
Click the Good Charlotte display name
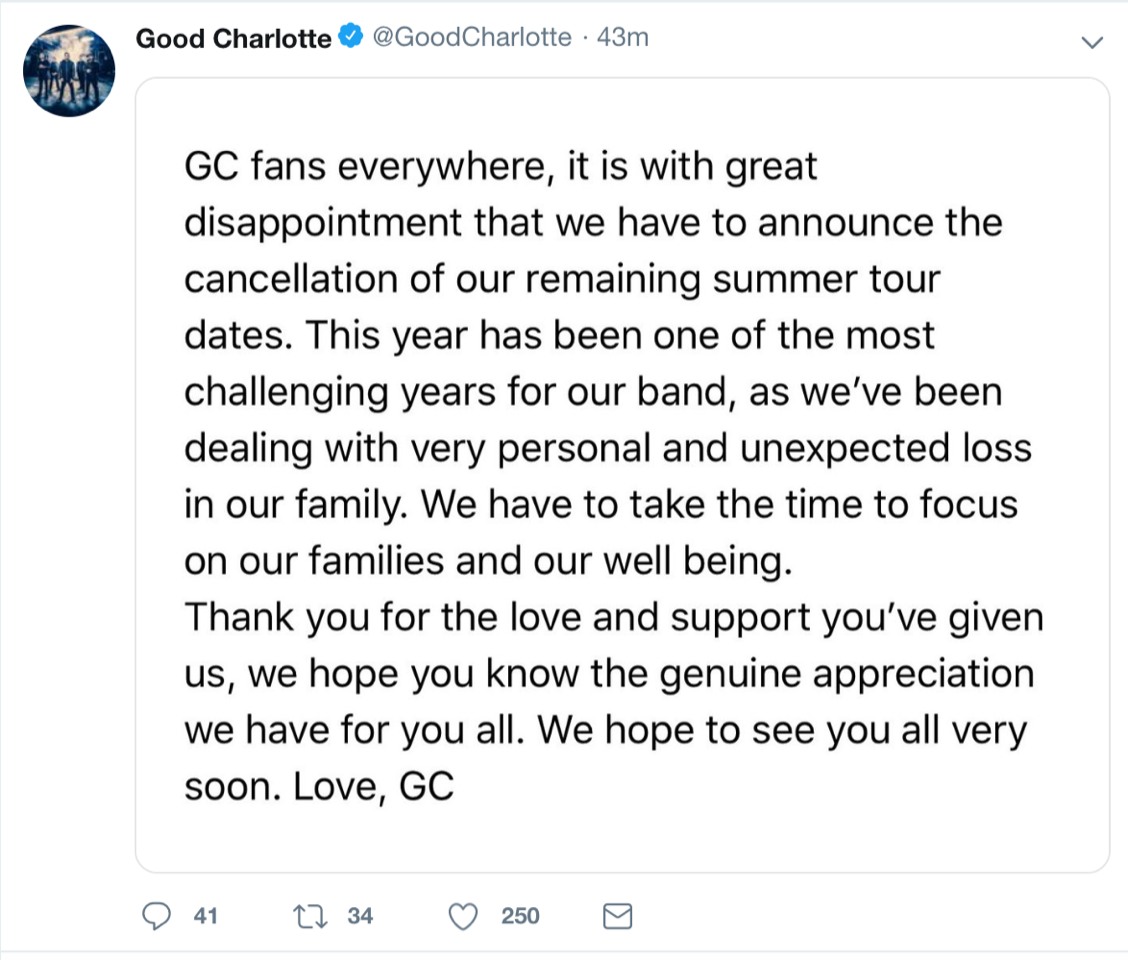point(232,39)
